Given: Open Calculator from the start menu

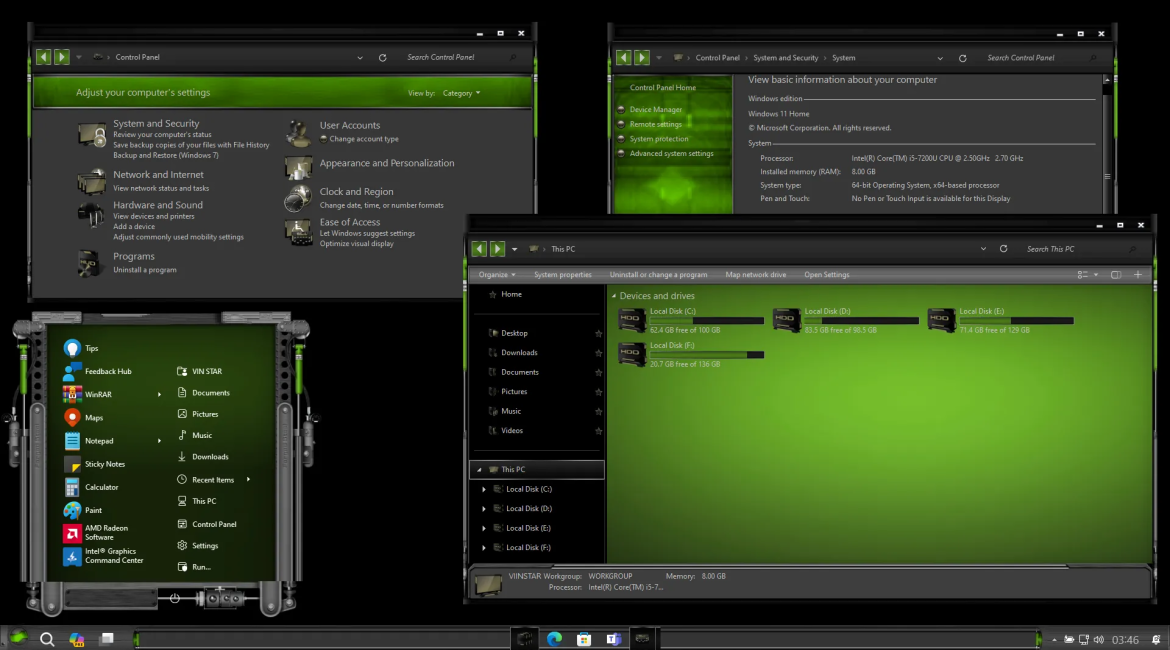Looking at the screenshot, I should point(101,488).
